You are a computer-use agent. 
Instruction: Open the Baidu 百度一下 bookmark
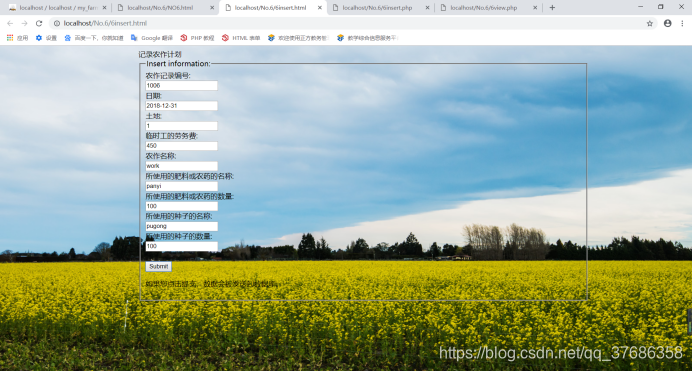[94, 38]
